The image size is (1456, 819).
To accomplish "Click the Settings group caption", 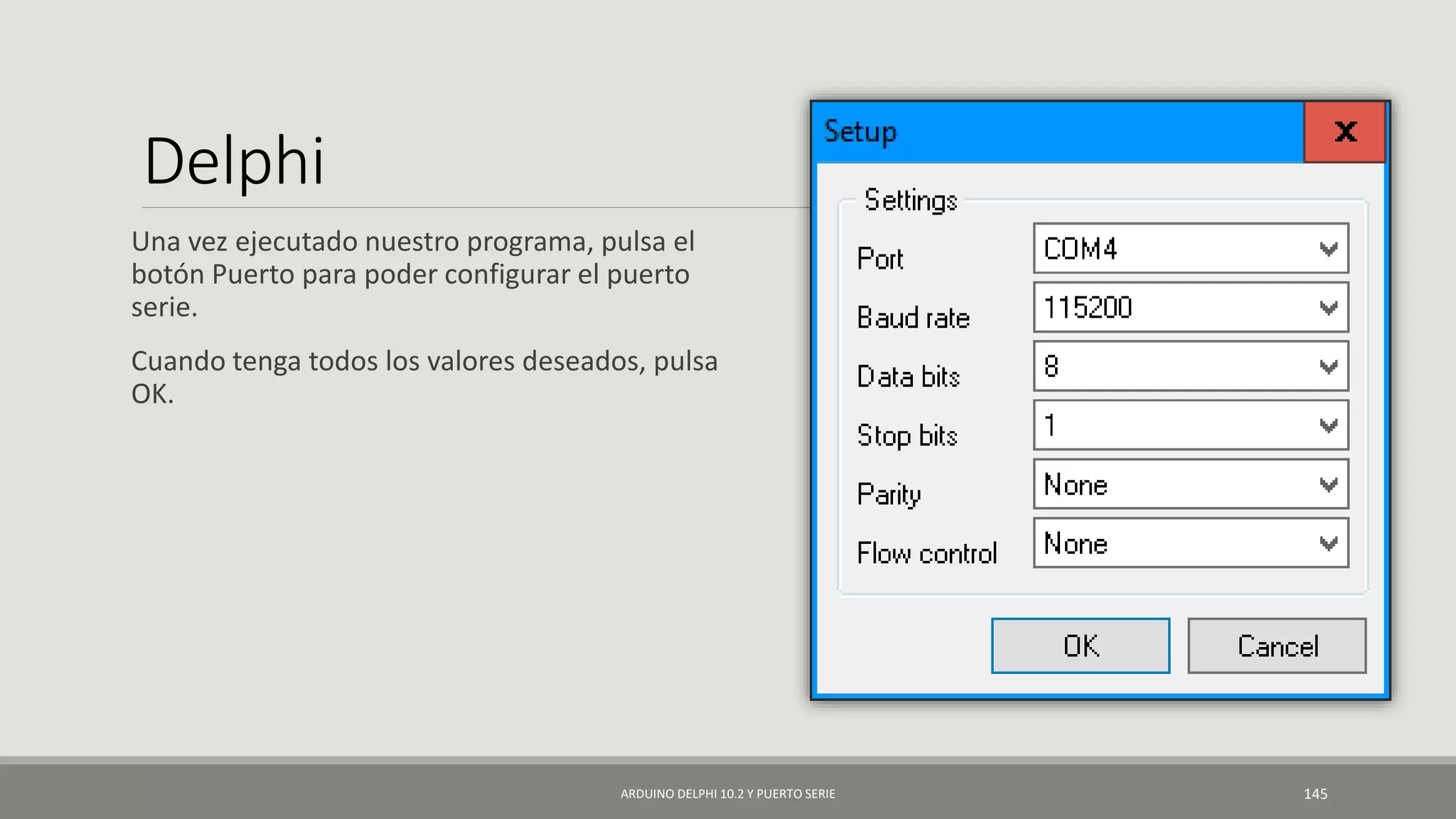I will (x=911, y=200).
